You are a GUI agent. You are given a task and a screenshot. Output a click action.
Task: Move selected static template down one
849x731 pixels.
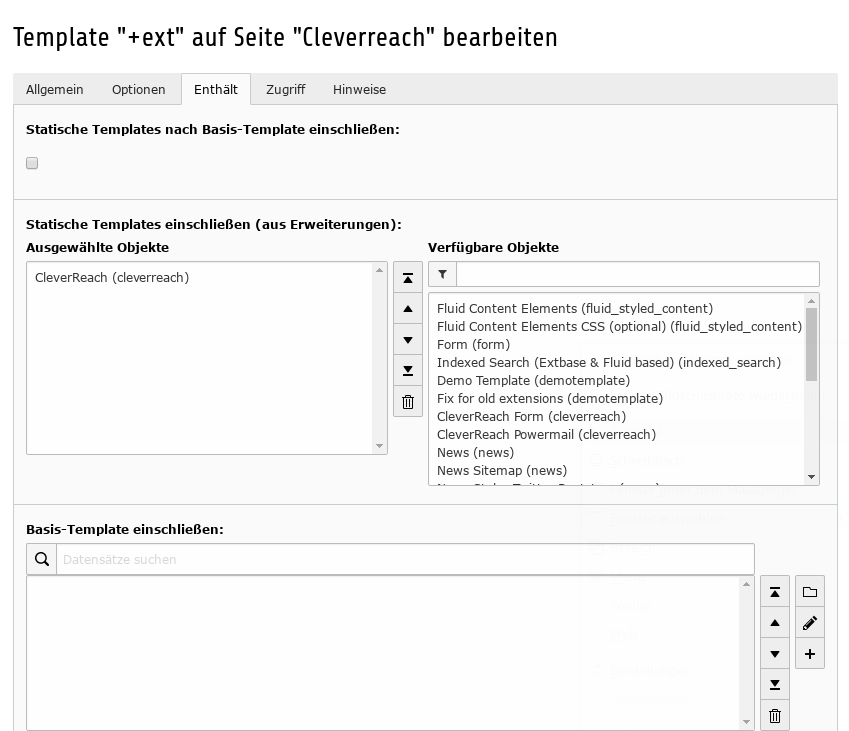(408, 340)
